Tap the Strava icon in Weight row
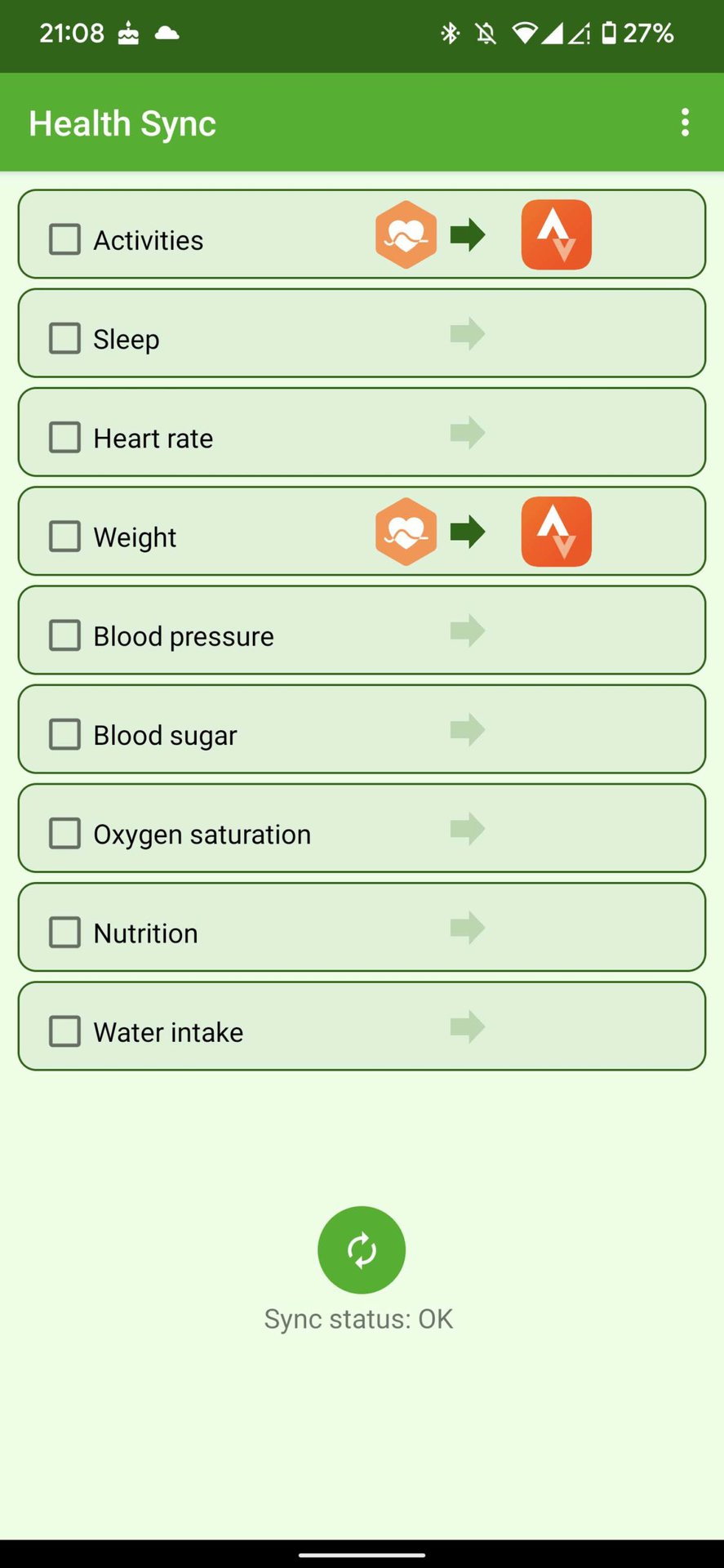 (556, 532)
